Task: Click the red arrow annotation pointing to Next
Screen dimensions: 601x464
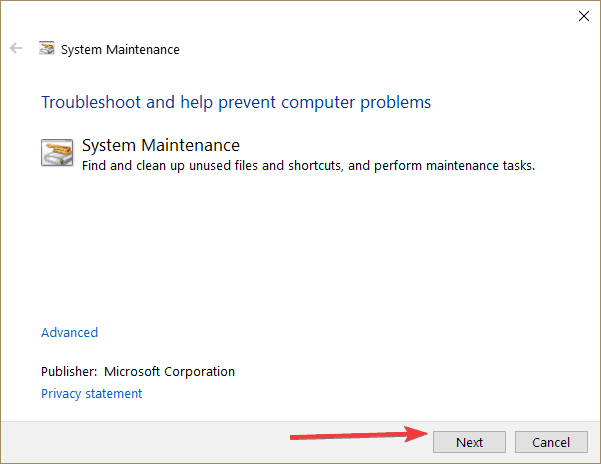Action: 359,434
